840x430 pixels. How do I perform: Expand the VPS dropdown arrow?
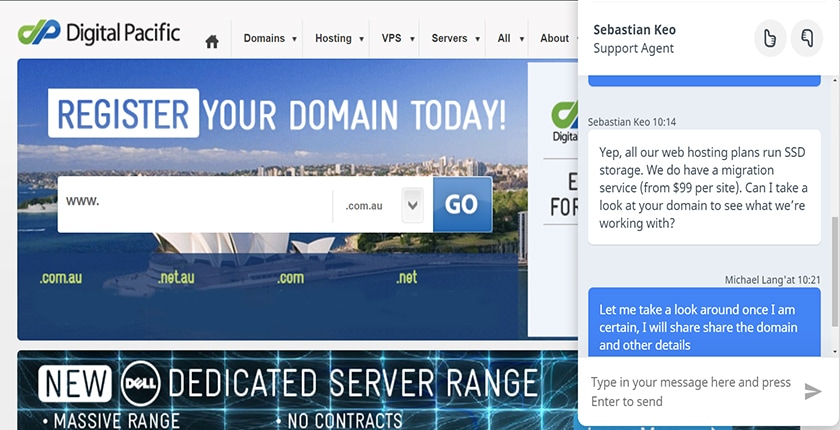[412, 39]
